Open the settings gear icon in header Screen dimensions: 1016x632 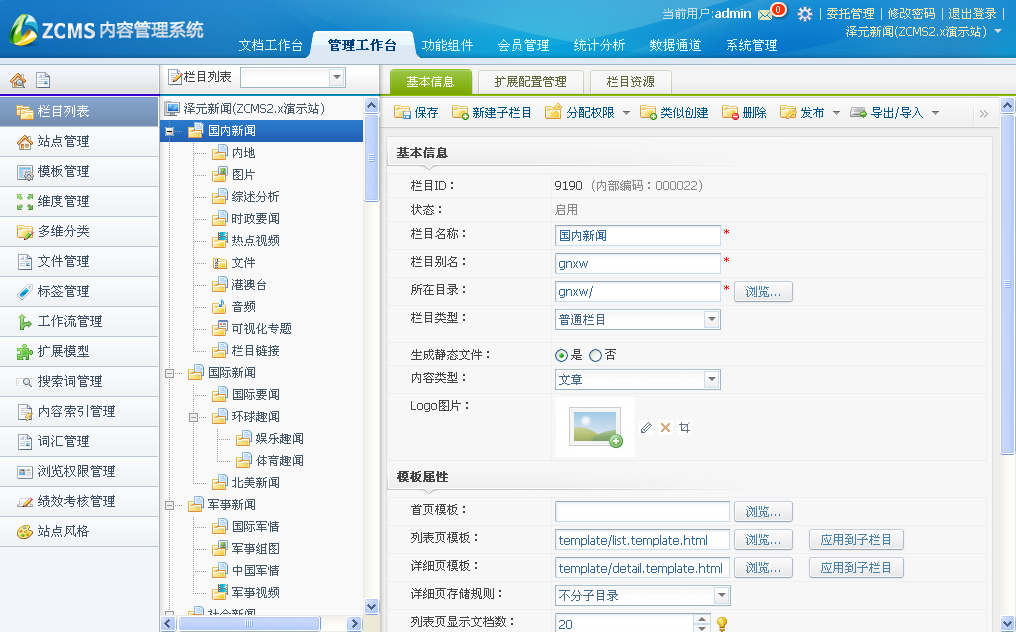click(805, 14)
